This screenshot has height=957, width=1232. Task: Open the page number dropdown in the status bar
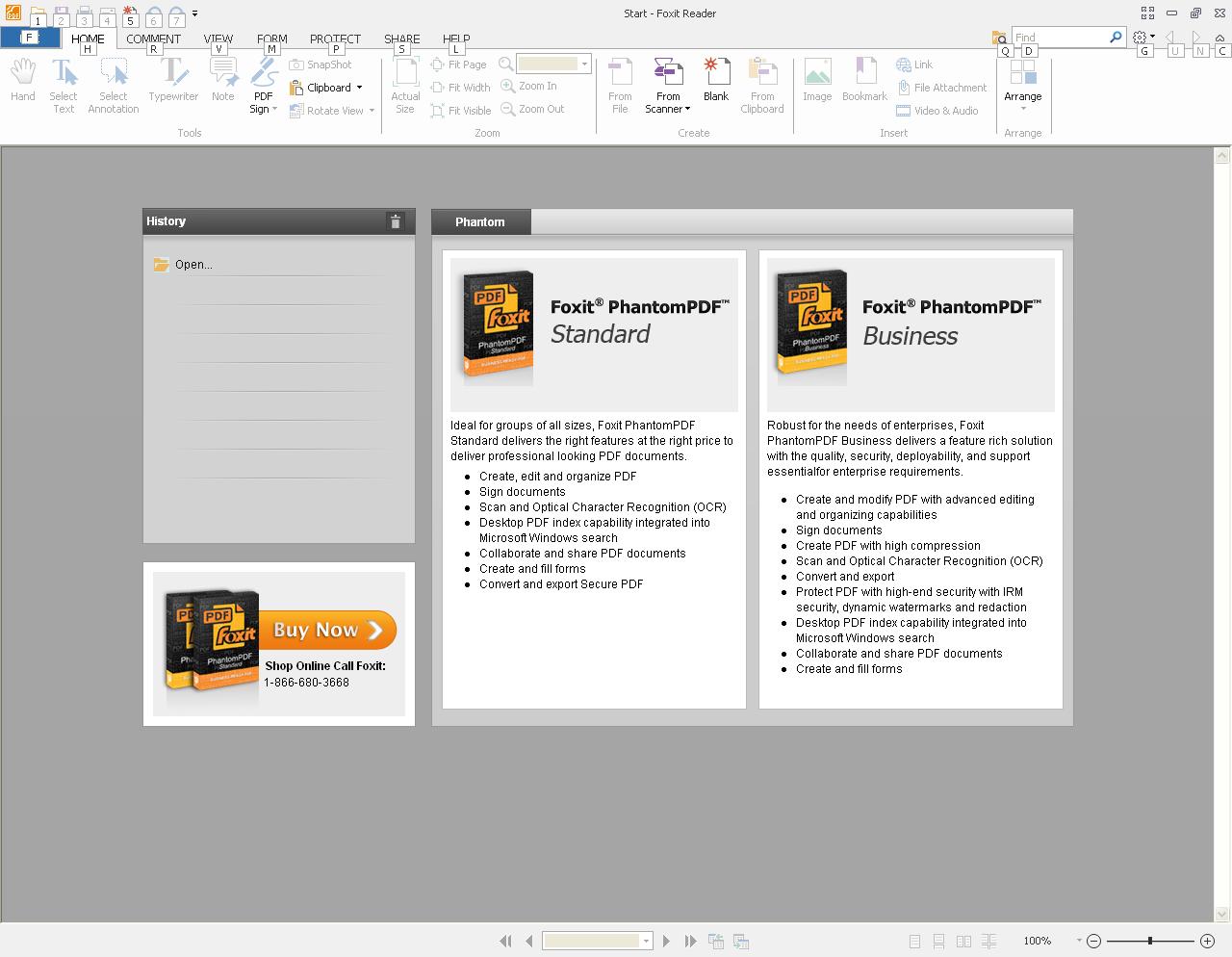click(x=646, y=941)
